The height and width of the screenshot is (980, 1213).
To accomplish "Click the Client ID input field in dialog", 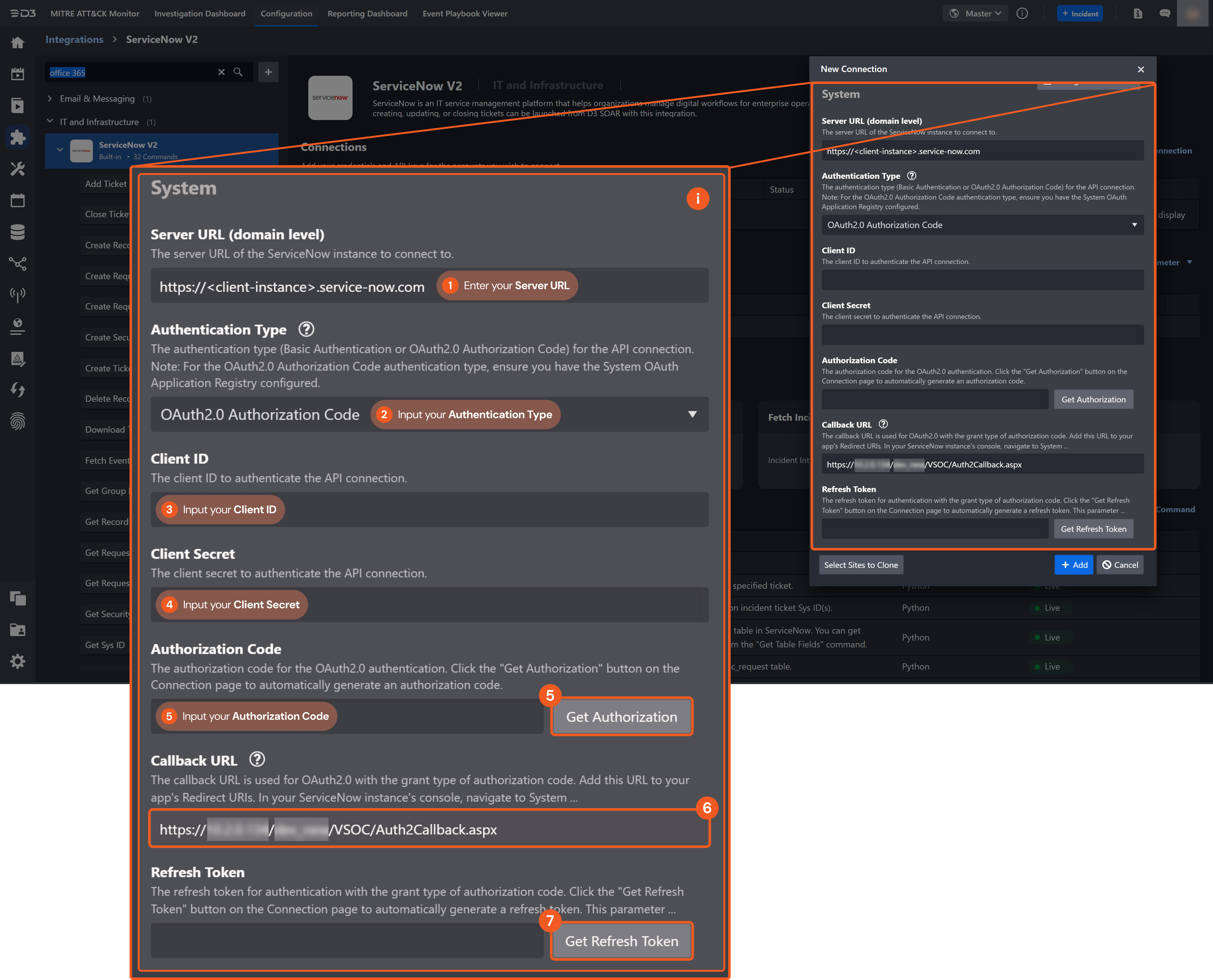I will 982,280.
